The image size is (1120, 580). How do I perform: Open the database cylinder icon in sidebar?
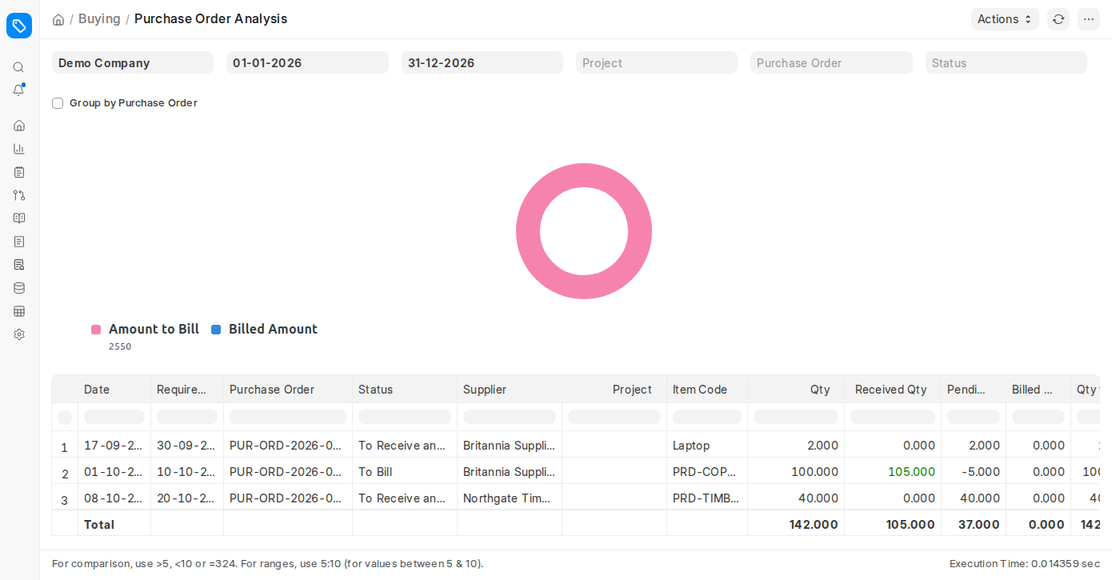(x=19, y=288)
